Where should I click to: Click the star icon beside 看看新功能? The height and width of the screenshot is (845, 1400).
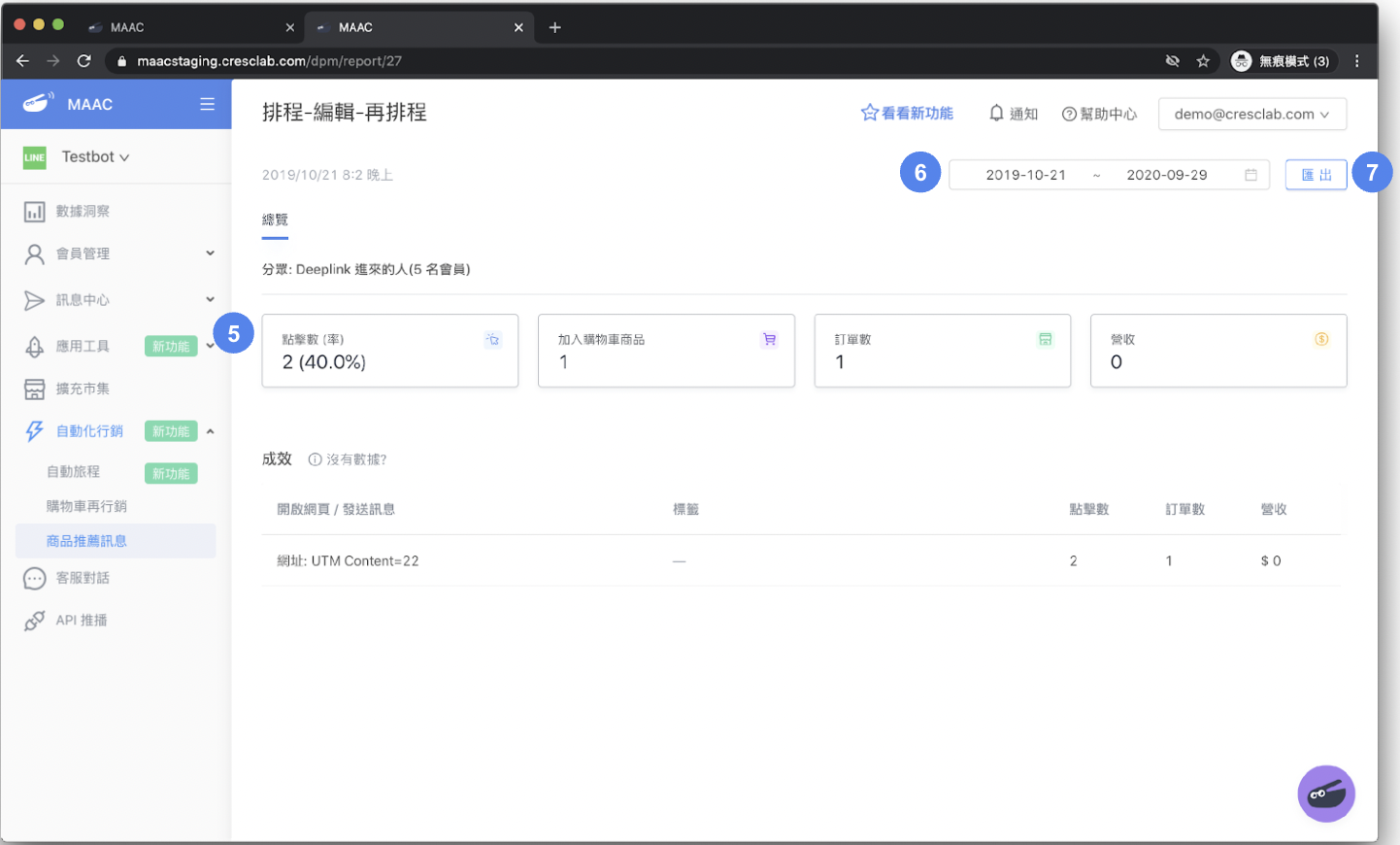coord(869,113)
